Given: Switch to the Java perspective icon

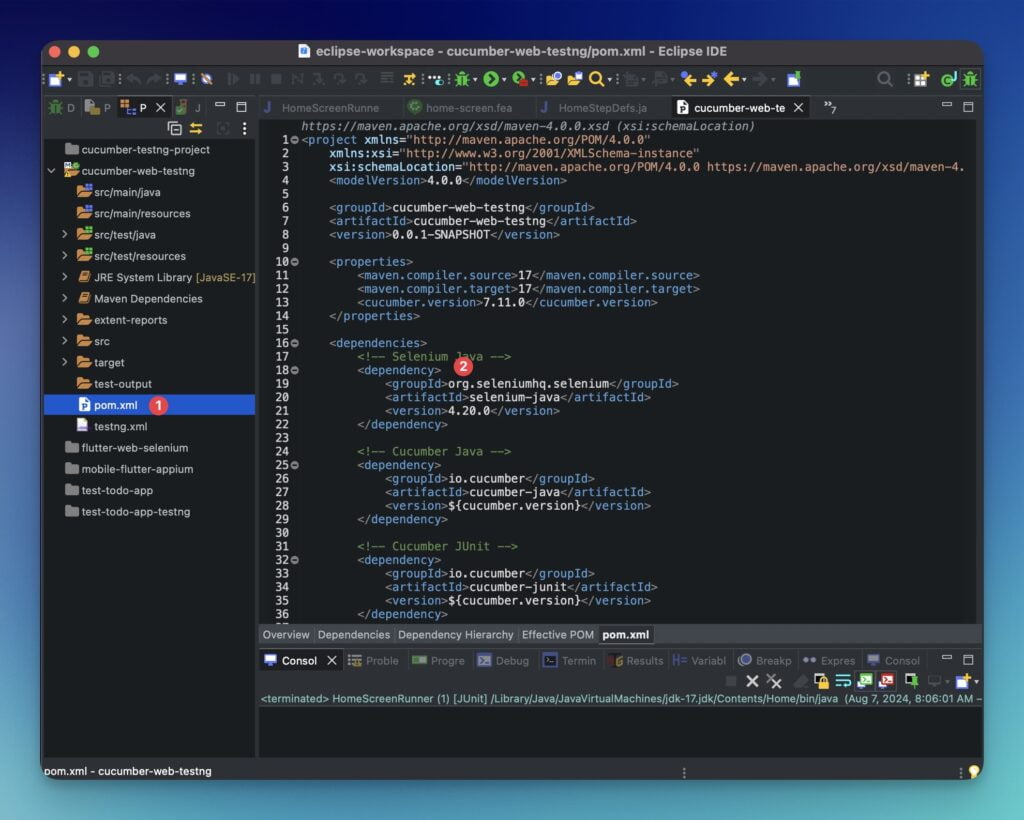Looking at the screenshot, I should pyautogui.click(x=948, y=79).
